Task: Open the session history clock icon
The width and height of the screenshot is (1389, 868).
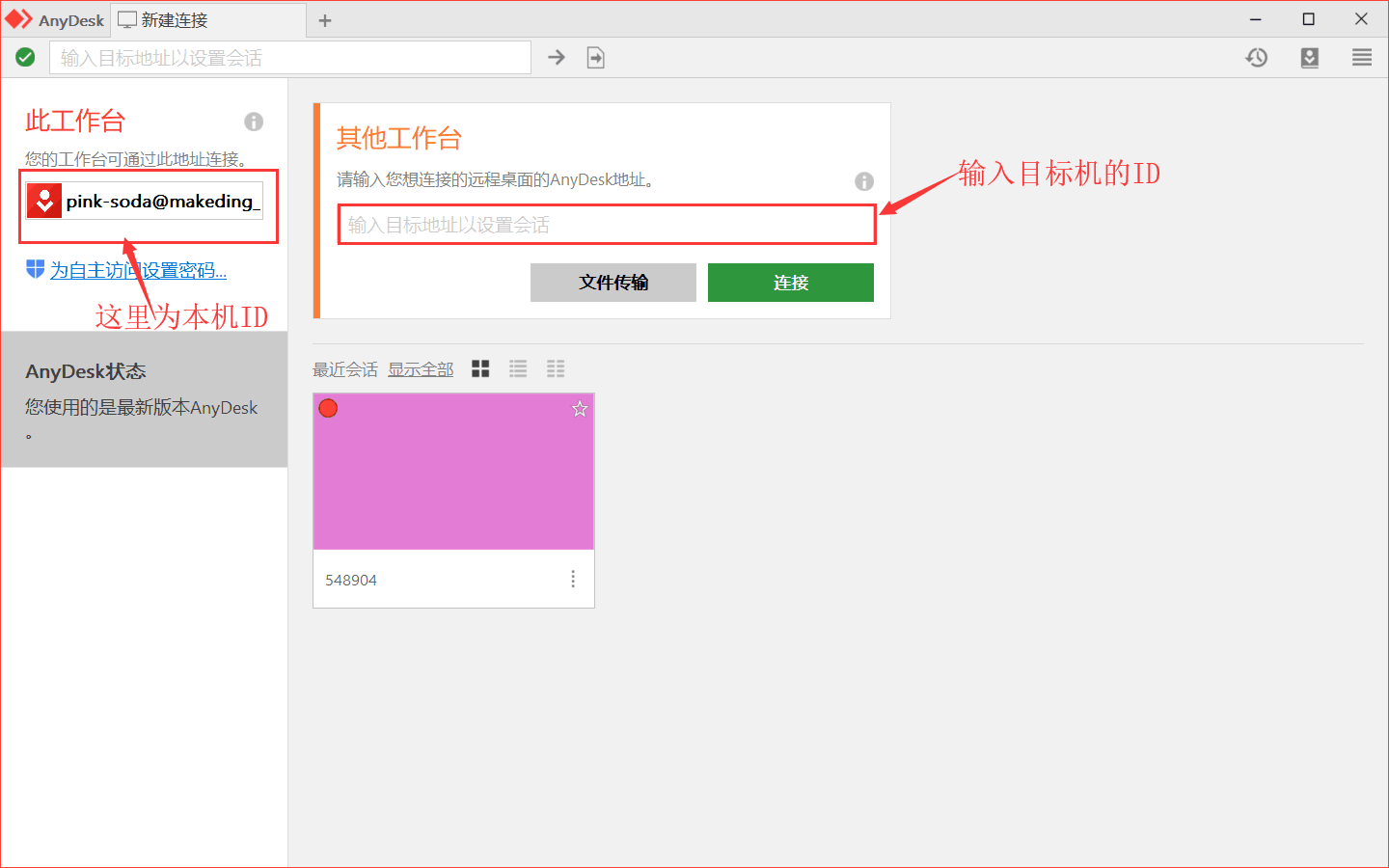Action: tap(1256, 57)
